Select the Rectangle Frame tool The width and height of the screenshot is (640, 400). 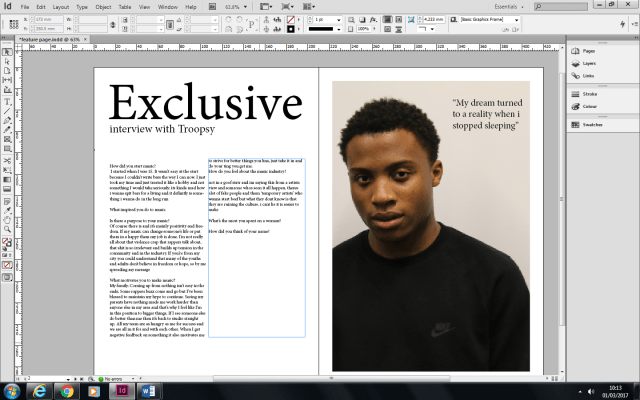coord(7,139)
